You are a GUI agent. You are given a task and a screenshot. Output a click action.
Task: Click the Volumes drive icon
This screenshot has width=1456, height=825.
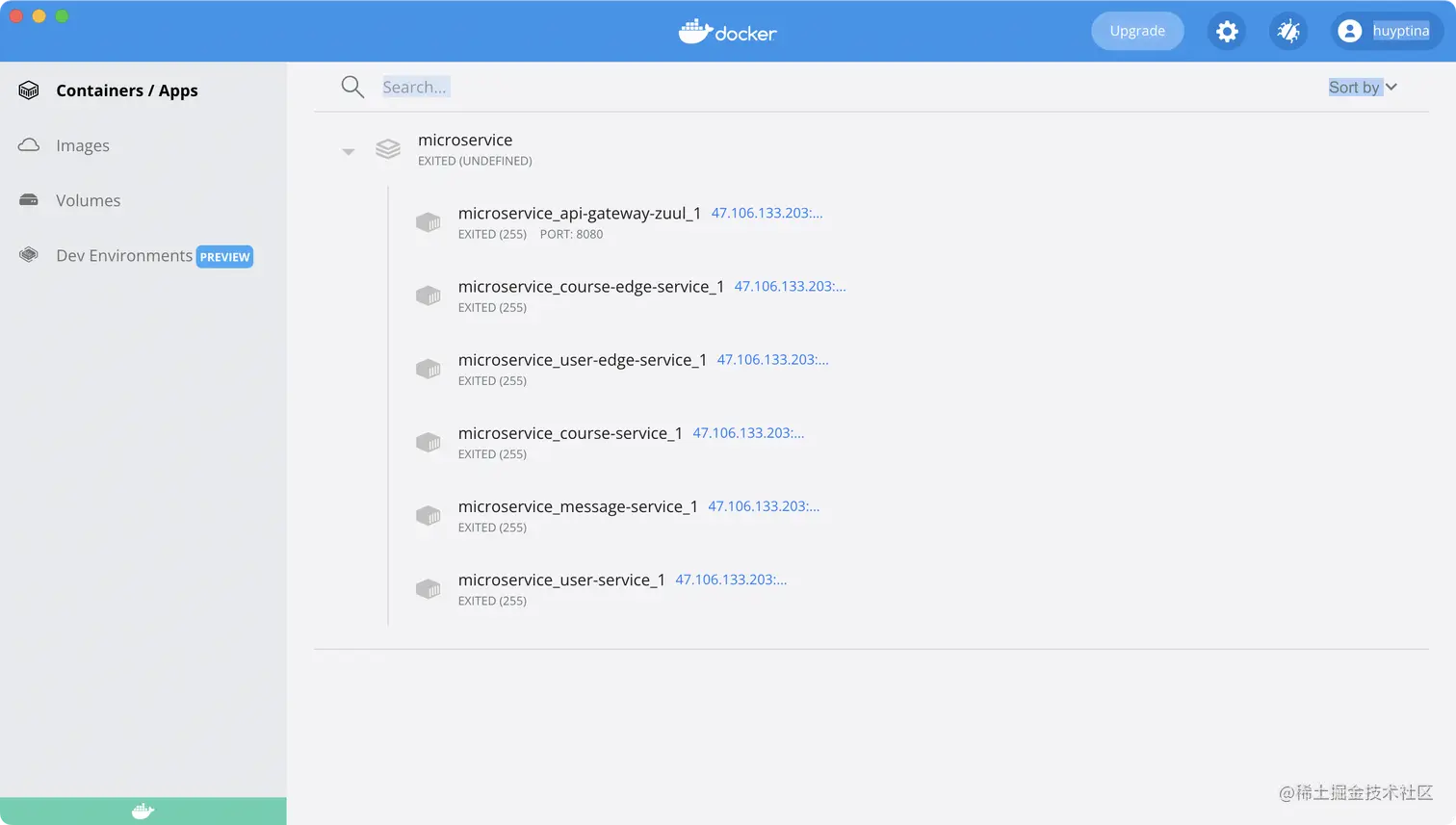(29, 200)
